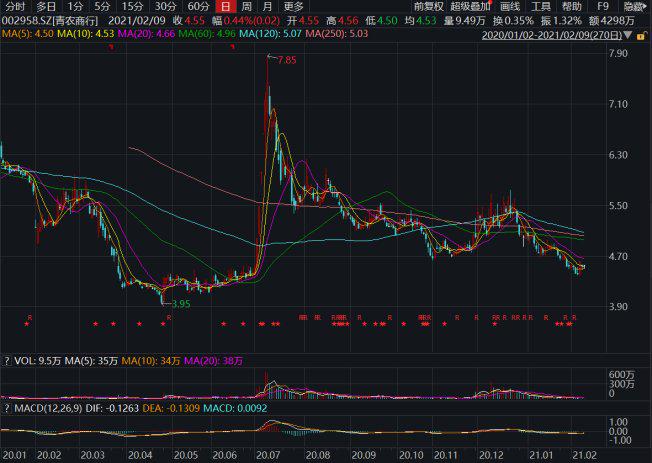Open the 画线 drawing tool button
Image resolution: width=652 pixels, height=463 pixels.
[x=511, y=6]
